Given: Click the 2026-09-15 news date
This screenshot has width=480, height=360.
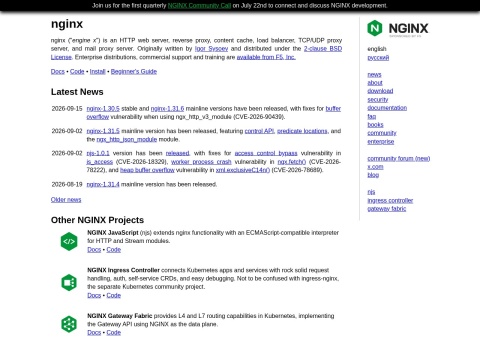Looking at the screenshot, I should [67, 109].
